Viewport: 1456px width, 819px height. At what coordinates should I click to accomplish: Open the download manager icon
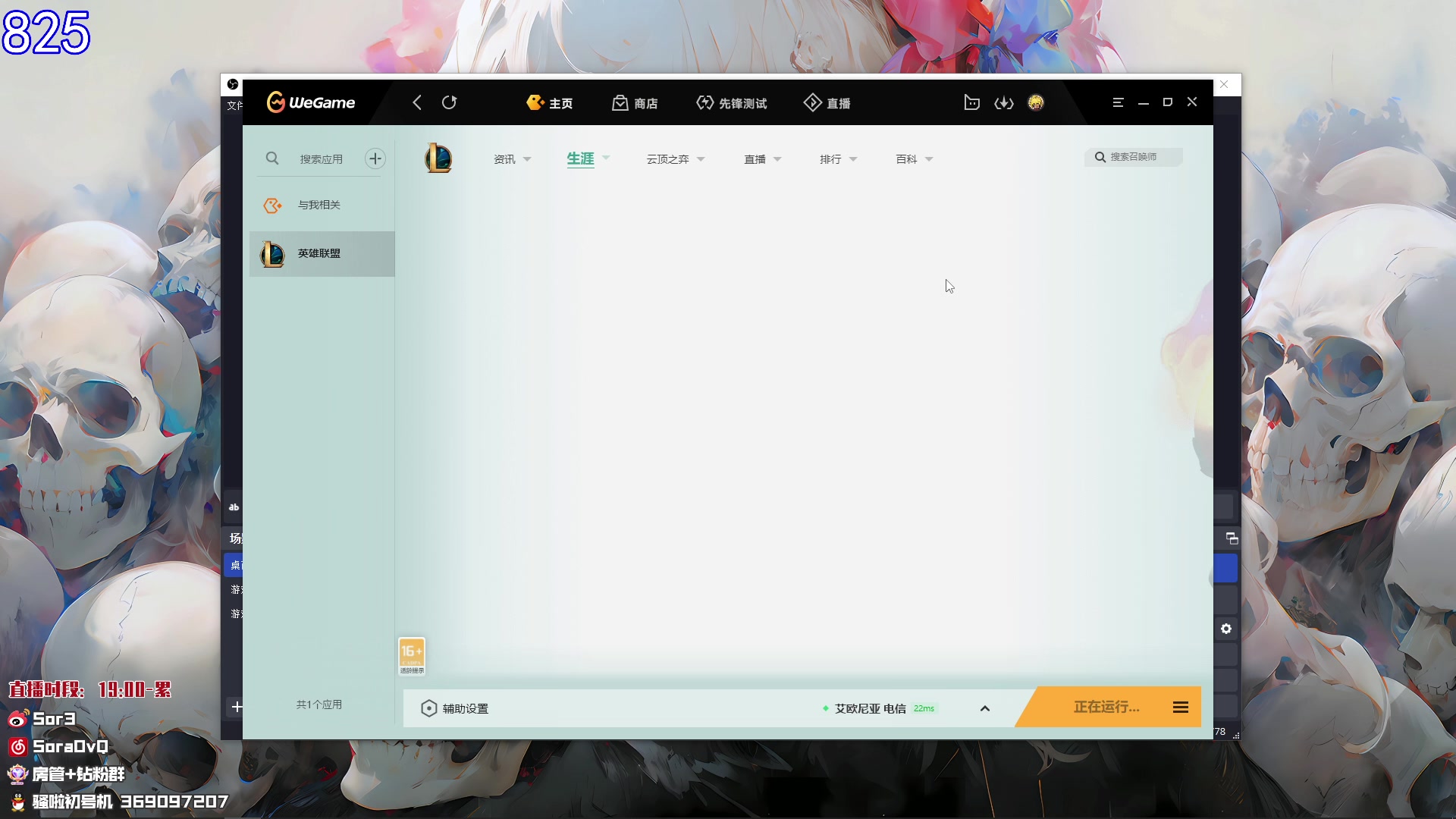pyautogui.click(x=1004, y=102)
